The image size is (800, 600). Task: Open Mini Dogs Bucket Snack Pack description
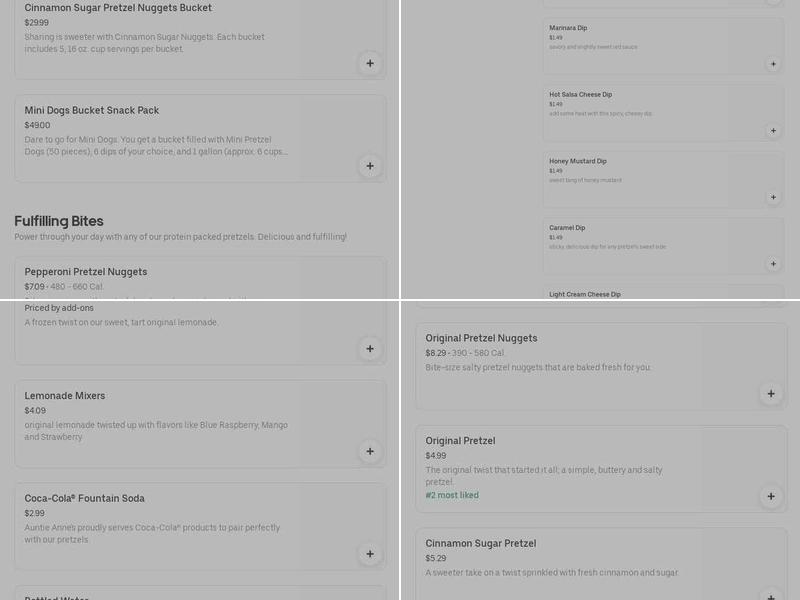pos(156,146)
